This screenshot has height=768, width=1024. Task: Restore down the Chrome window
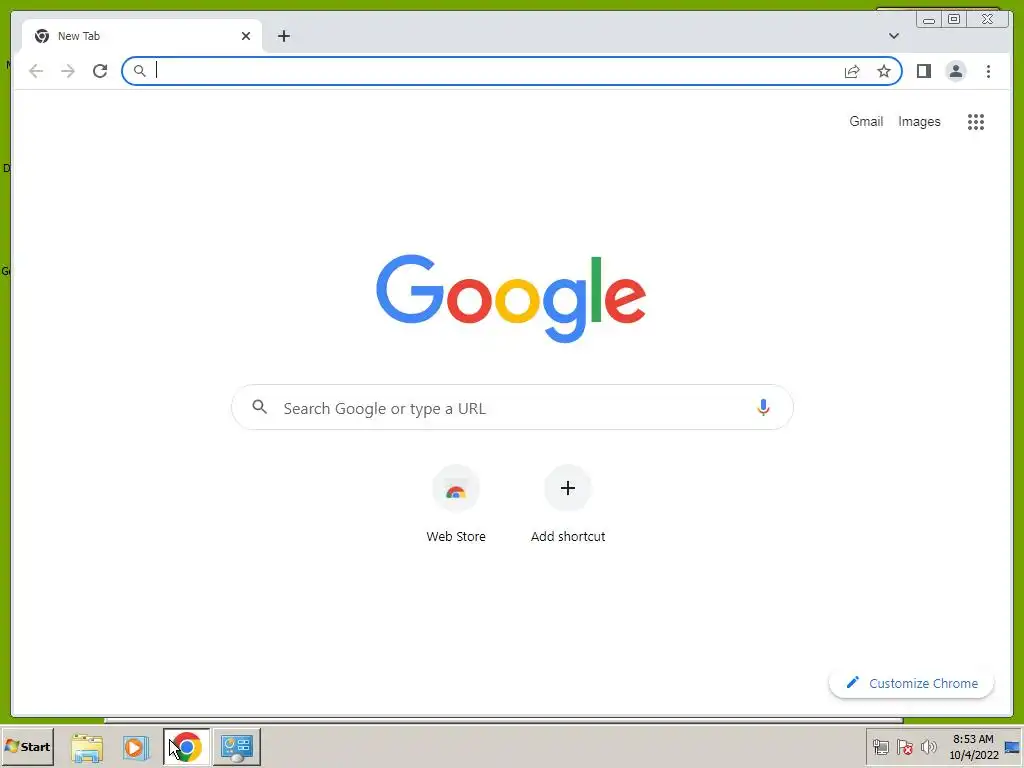pyautogui.click(x=953, y=20)
